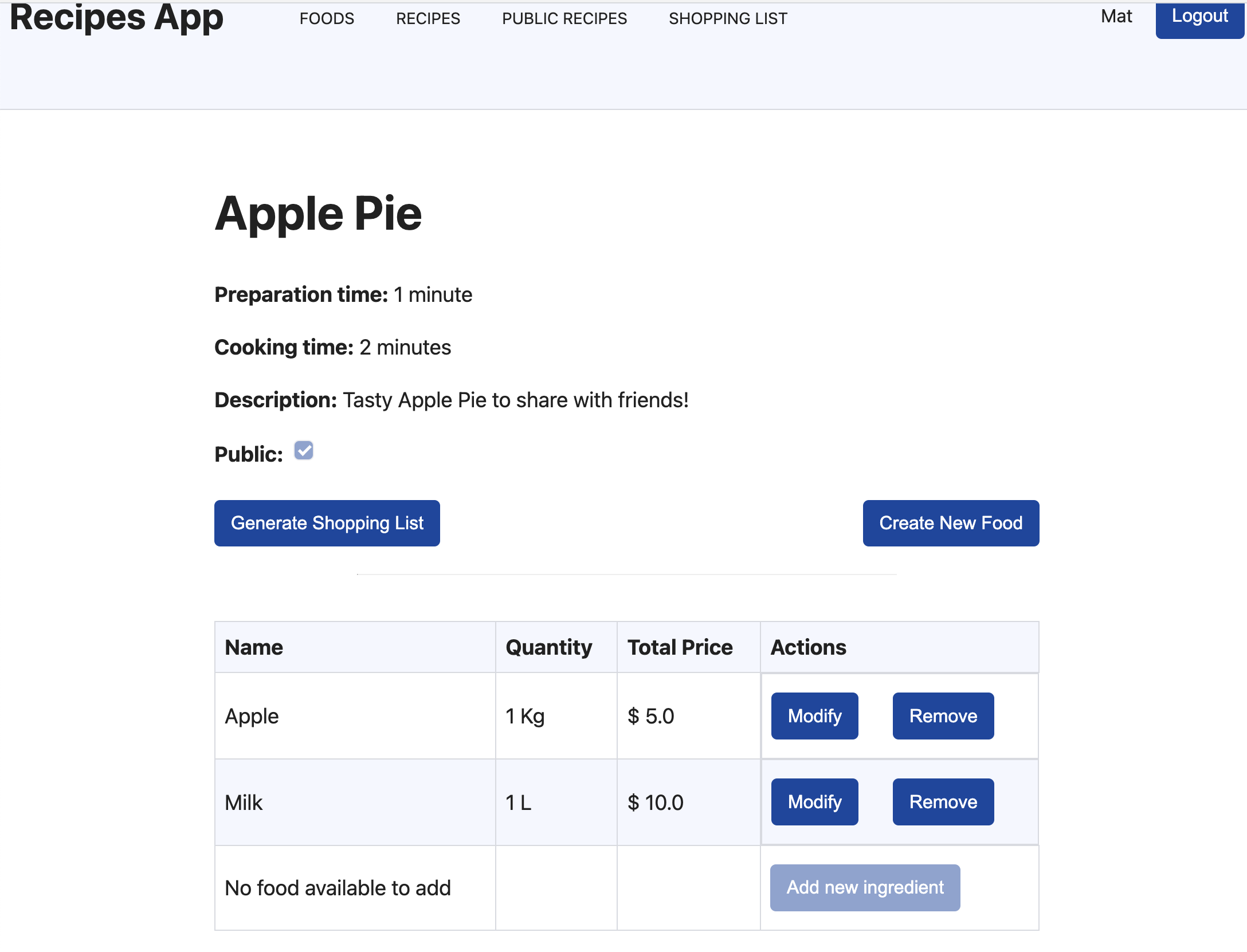
Task: Click the Create New Food button
Action: (951, 522)
